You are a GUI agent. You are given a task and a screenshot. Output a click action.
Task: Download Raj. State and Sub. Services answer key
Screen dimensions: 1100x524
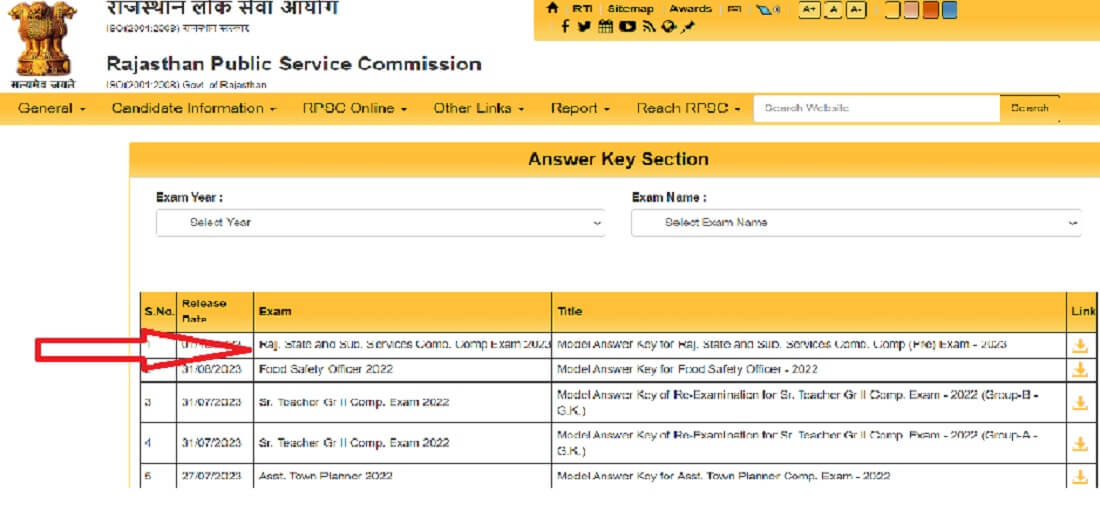[x=1080, y=345]
